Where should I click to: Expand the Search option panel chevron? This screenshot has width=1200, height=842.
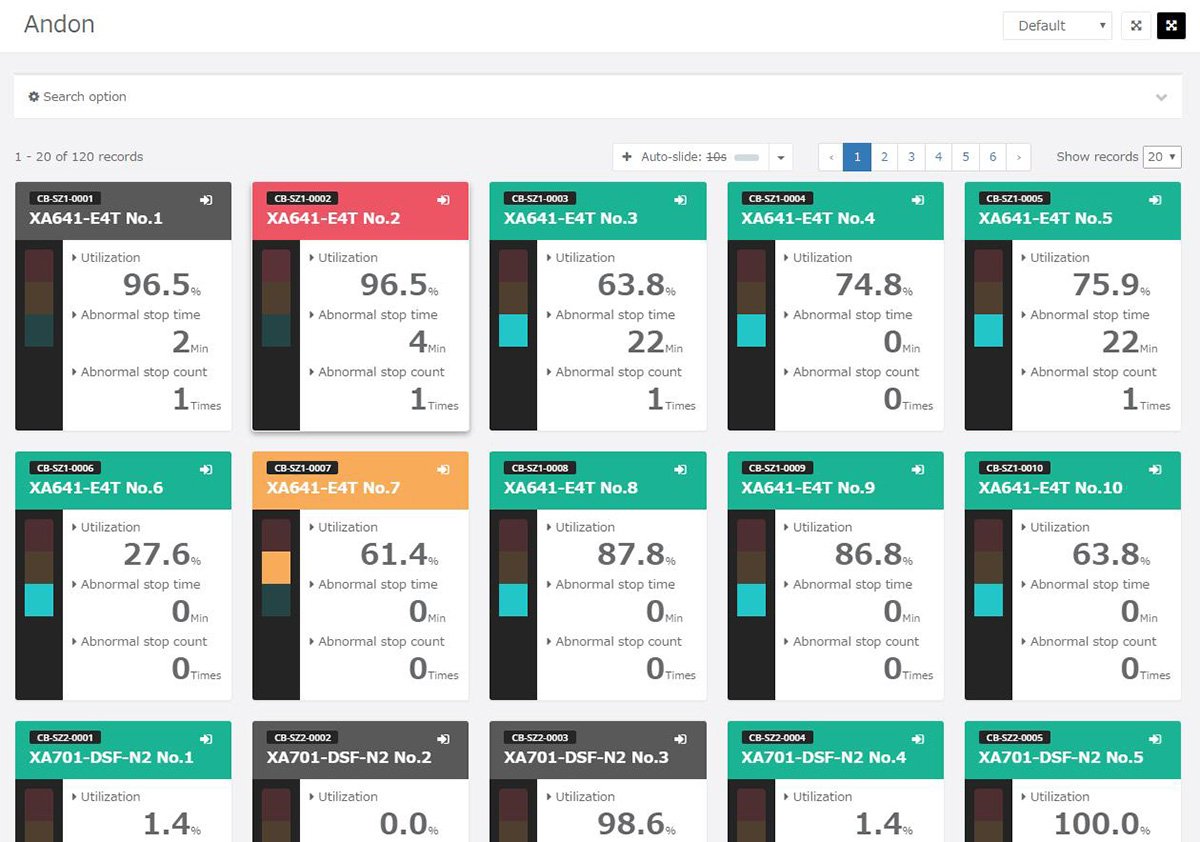[1161, 98]
